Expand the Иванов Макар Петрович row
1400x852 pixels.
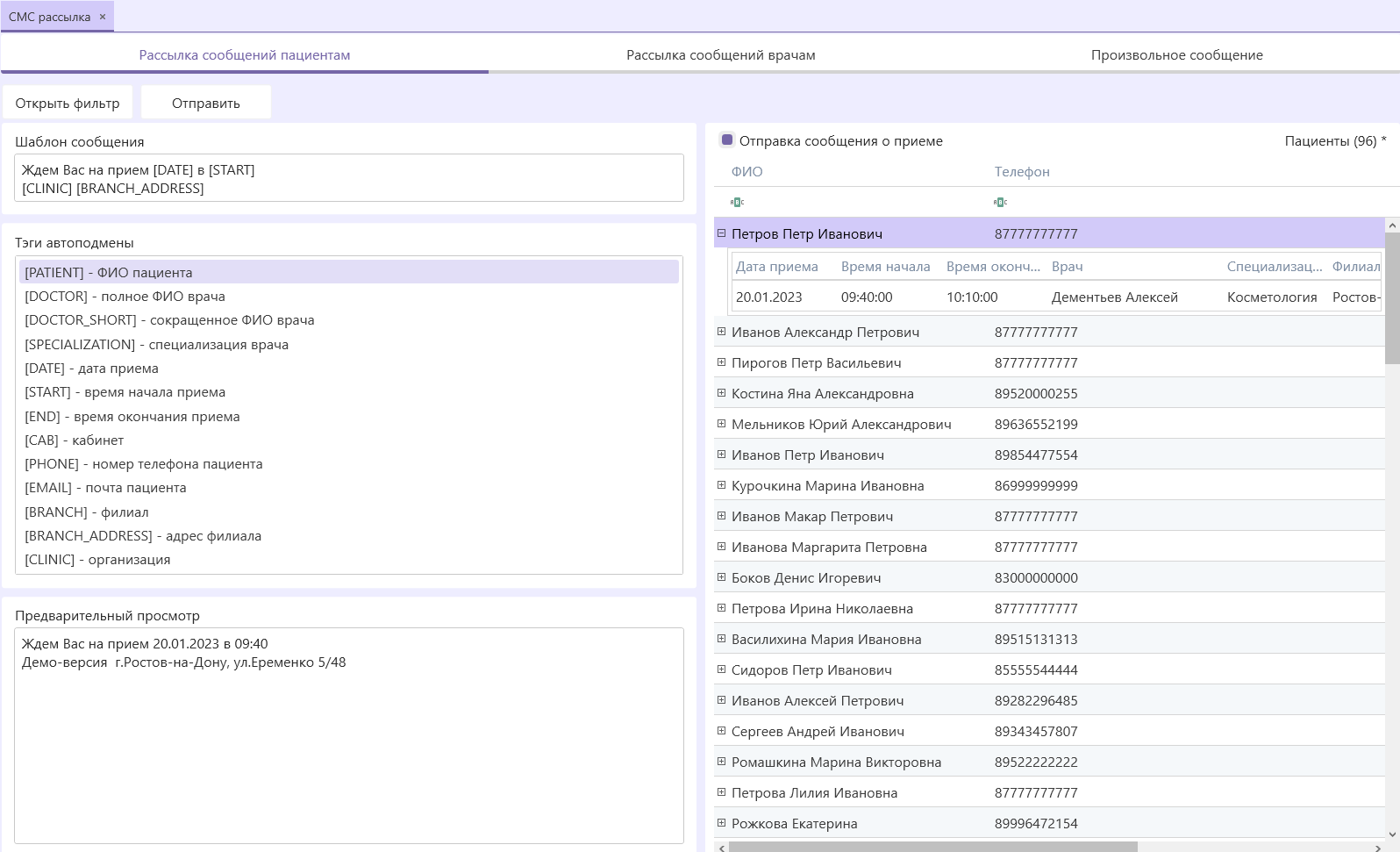(722, 516)
